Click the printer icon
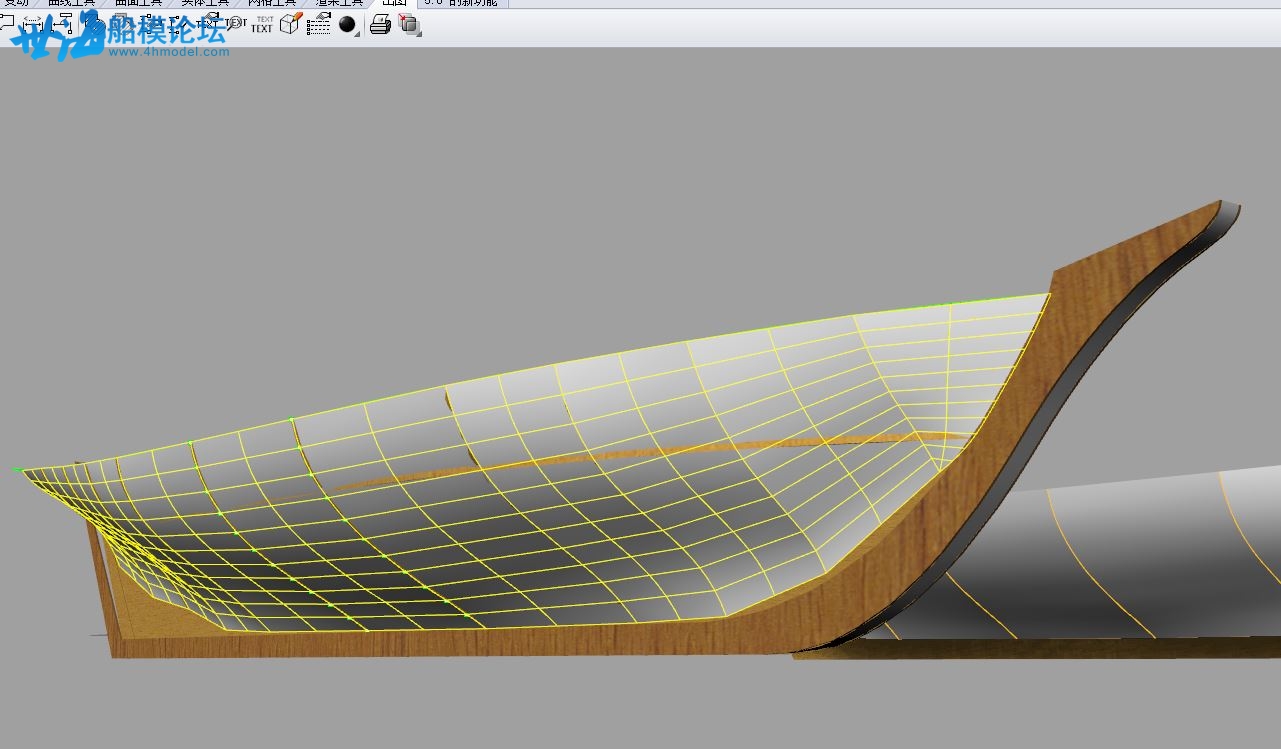 click(380, 24)
